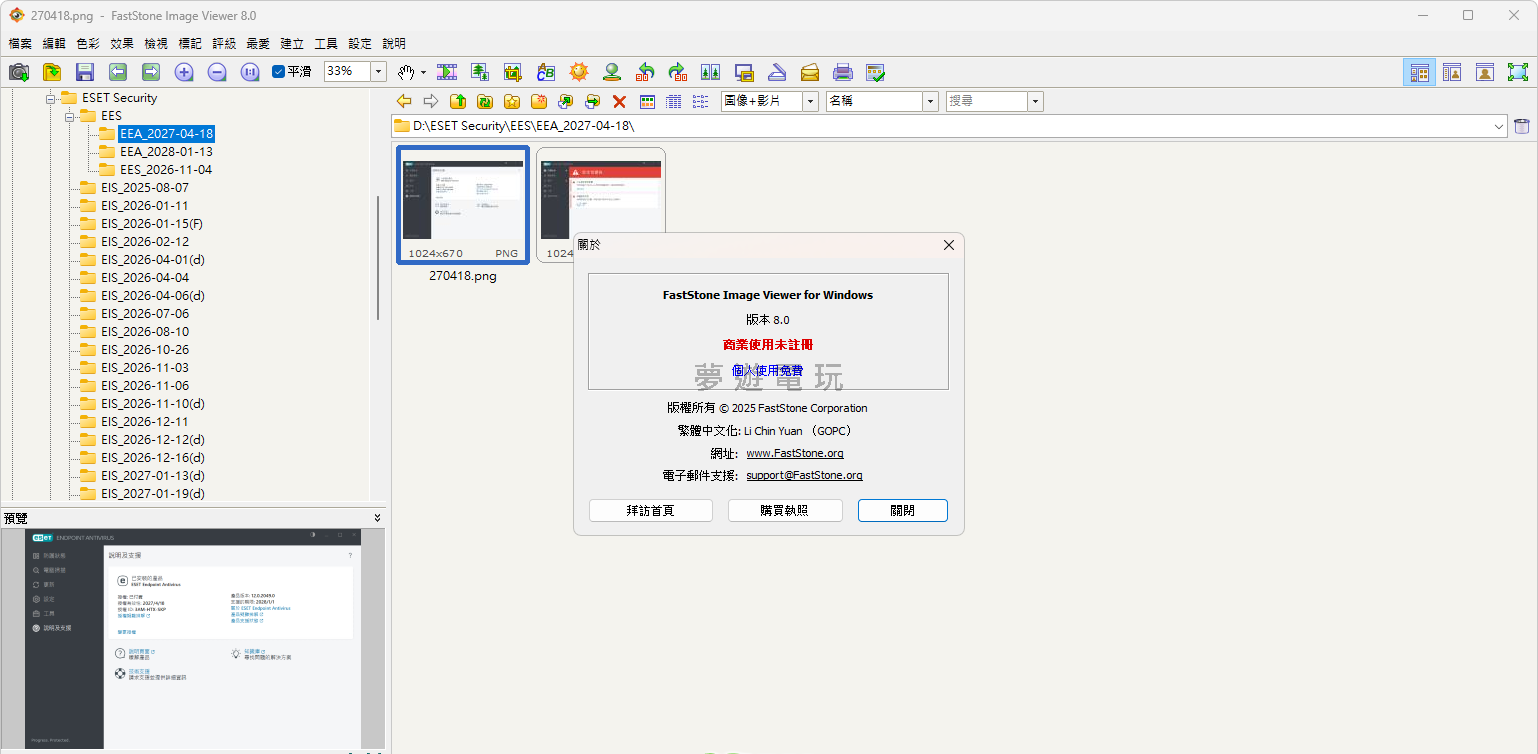The image size is (1538, 754).
Task: Click the rotate left icon
Action: click(645, 72)
